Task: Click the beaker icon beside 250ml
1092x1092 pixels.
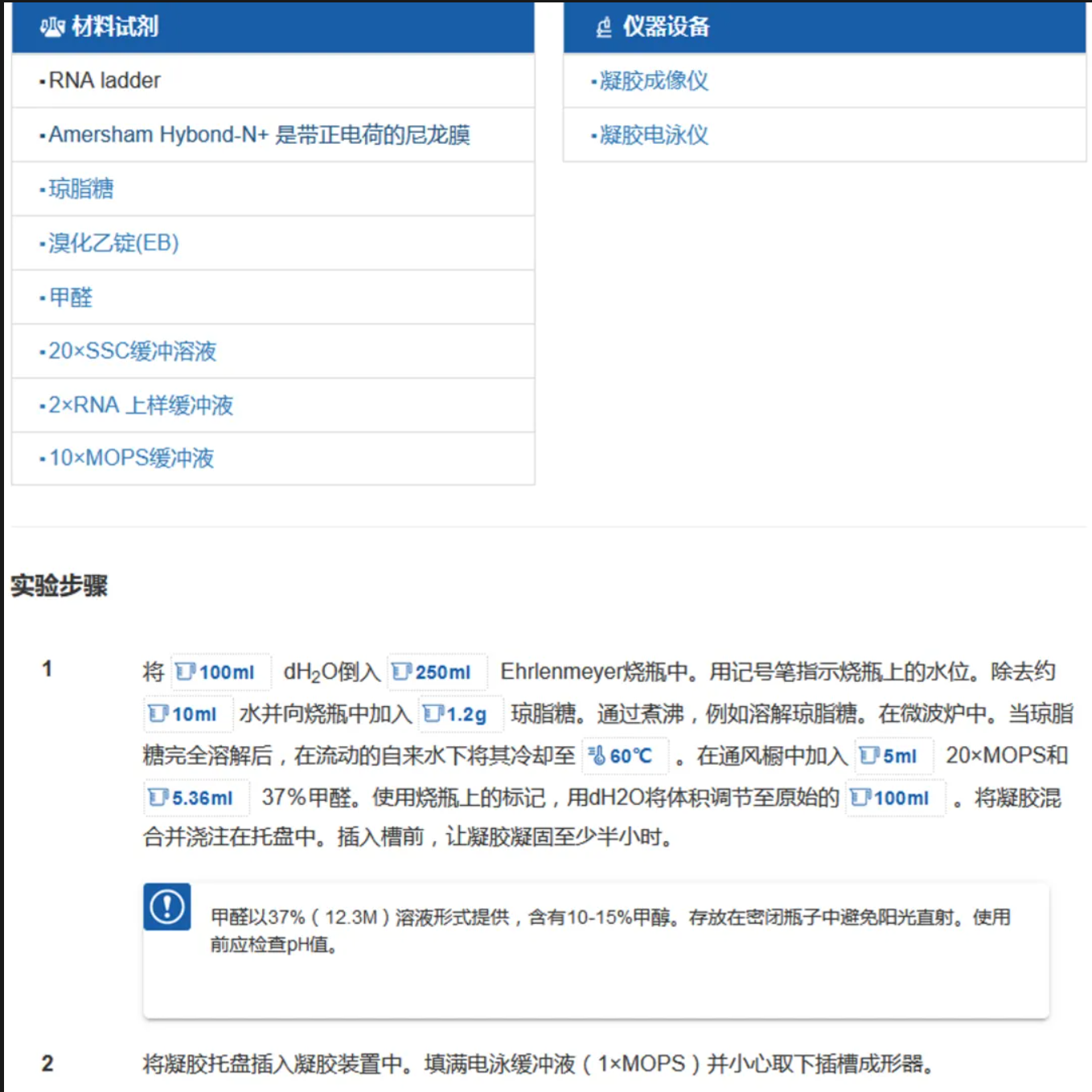Action: [401, 672]
